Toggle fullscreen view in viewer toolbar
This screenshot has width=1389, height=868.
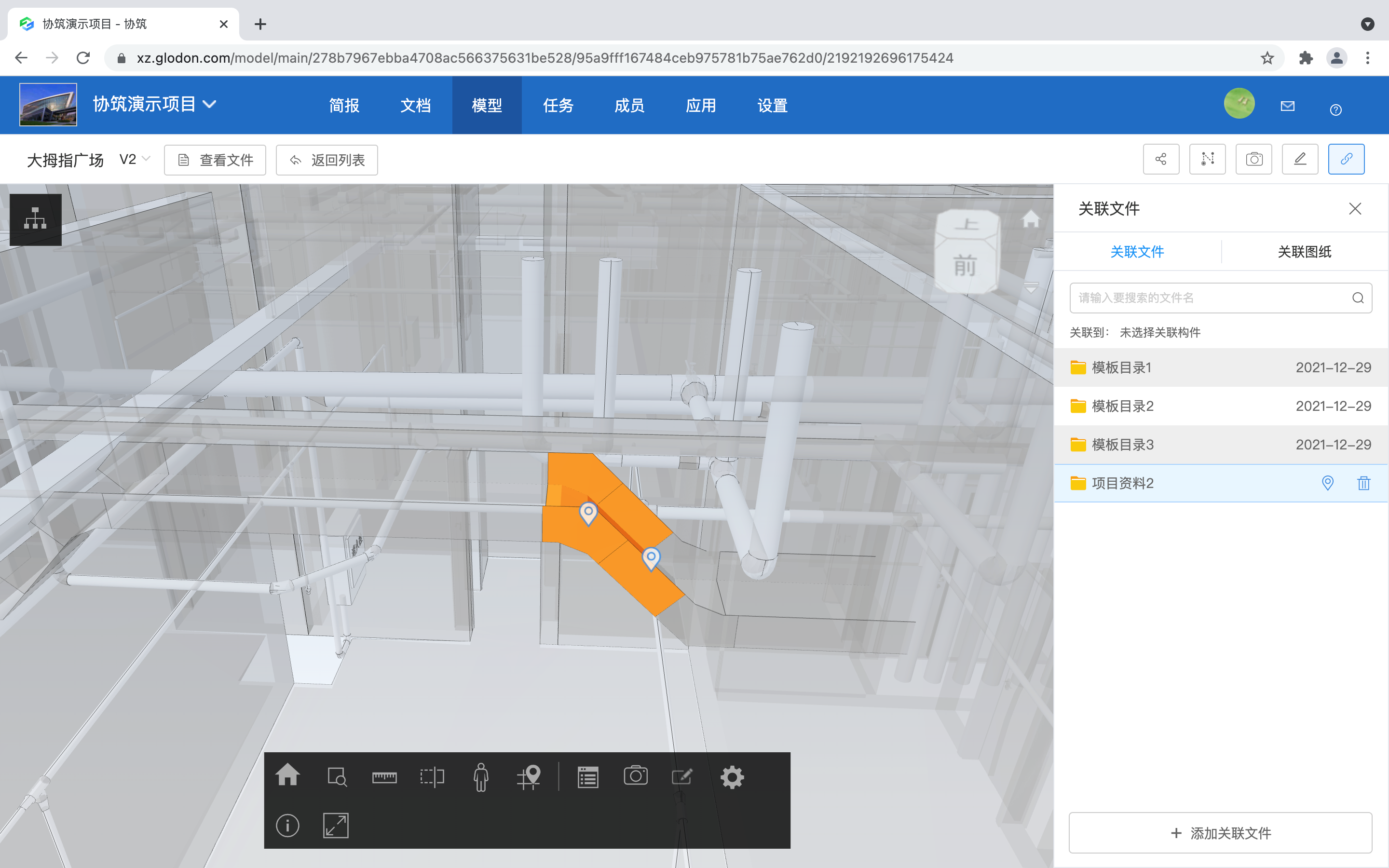(x=336, y=826)
